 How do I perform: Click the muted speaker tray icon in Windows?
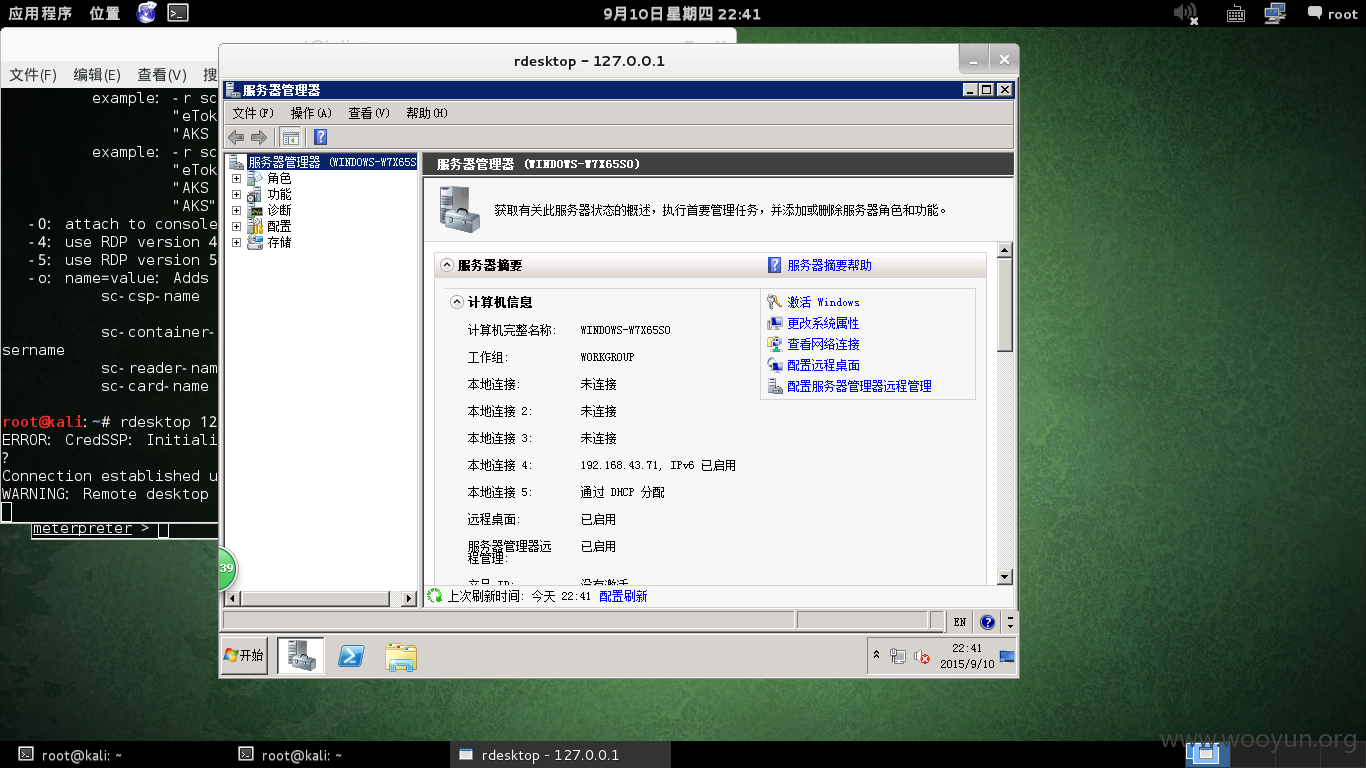(922, 657)
